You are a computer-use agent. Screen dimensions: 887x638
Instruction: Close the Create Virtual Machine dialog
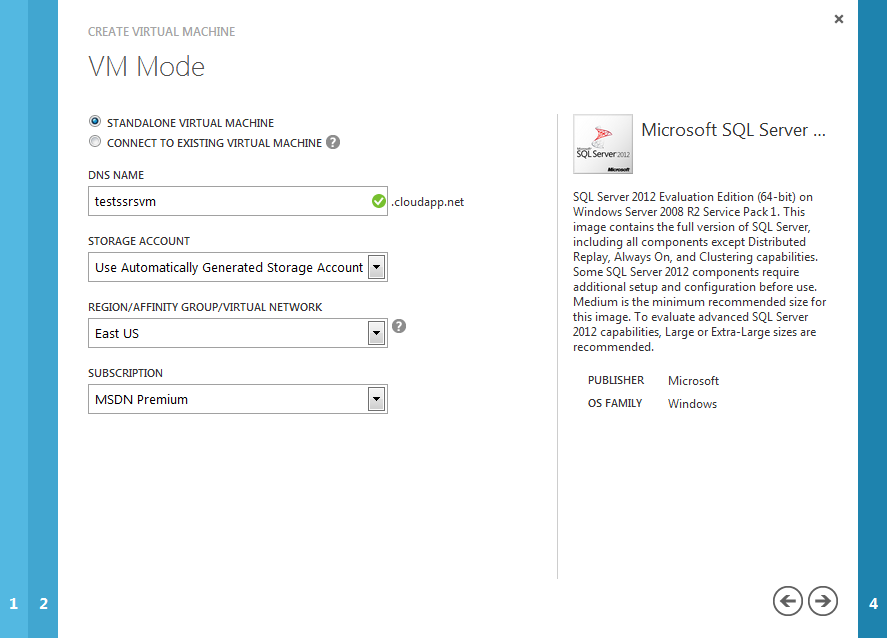click(x=839, y=19)
